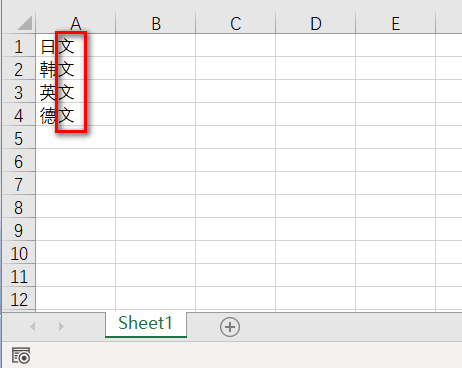Select column C header
Image resolution: width=462 pixels, height=368 pixels.
pos(236,23)
